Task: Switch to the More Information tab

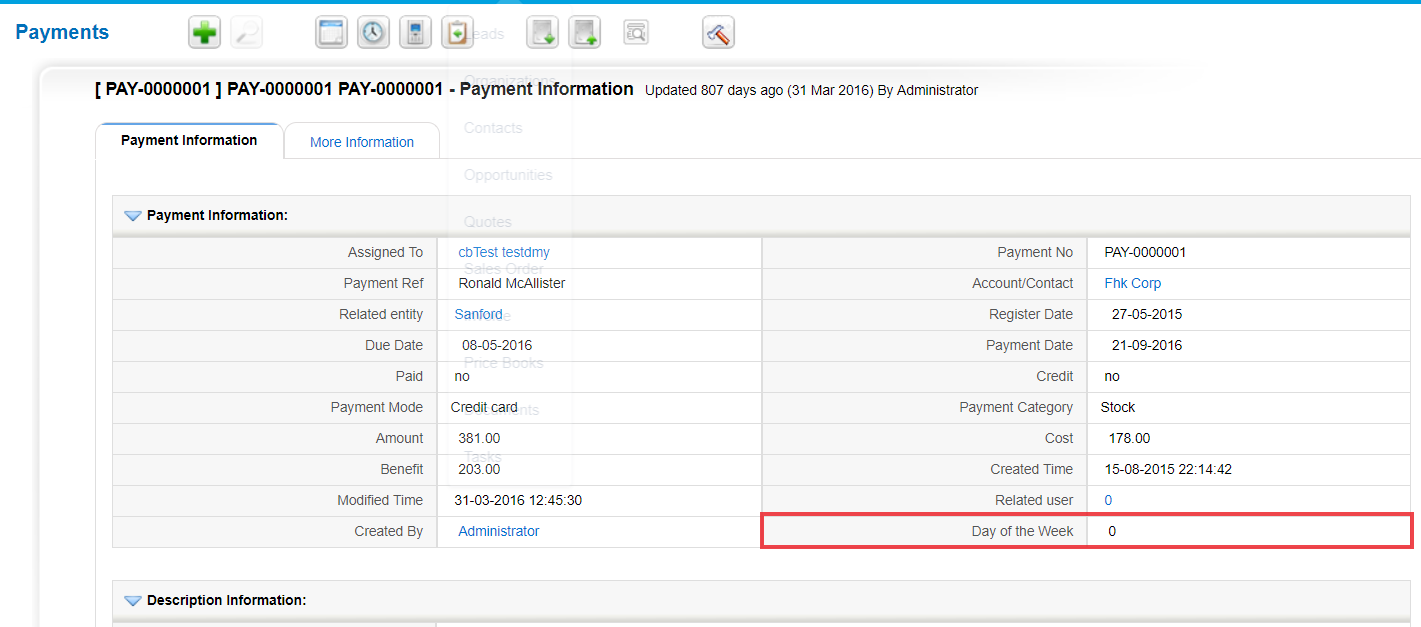Action: [x=361, y=142]
